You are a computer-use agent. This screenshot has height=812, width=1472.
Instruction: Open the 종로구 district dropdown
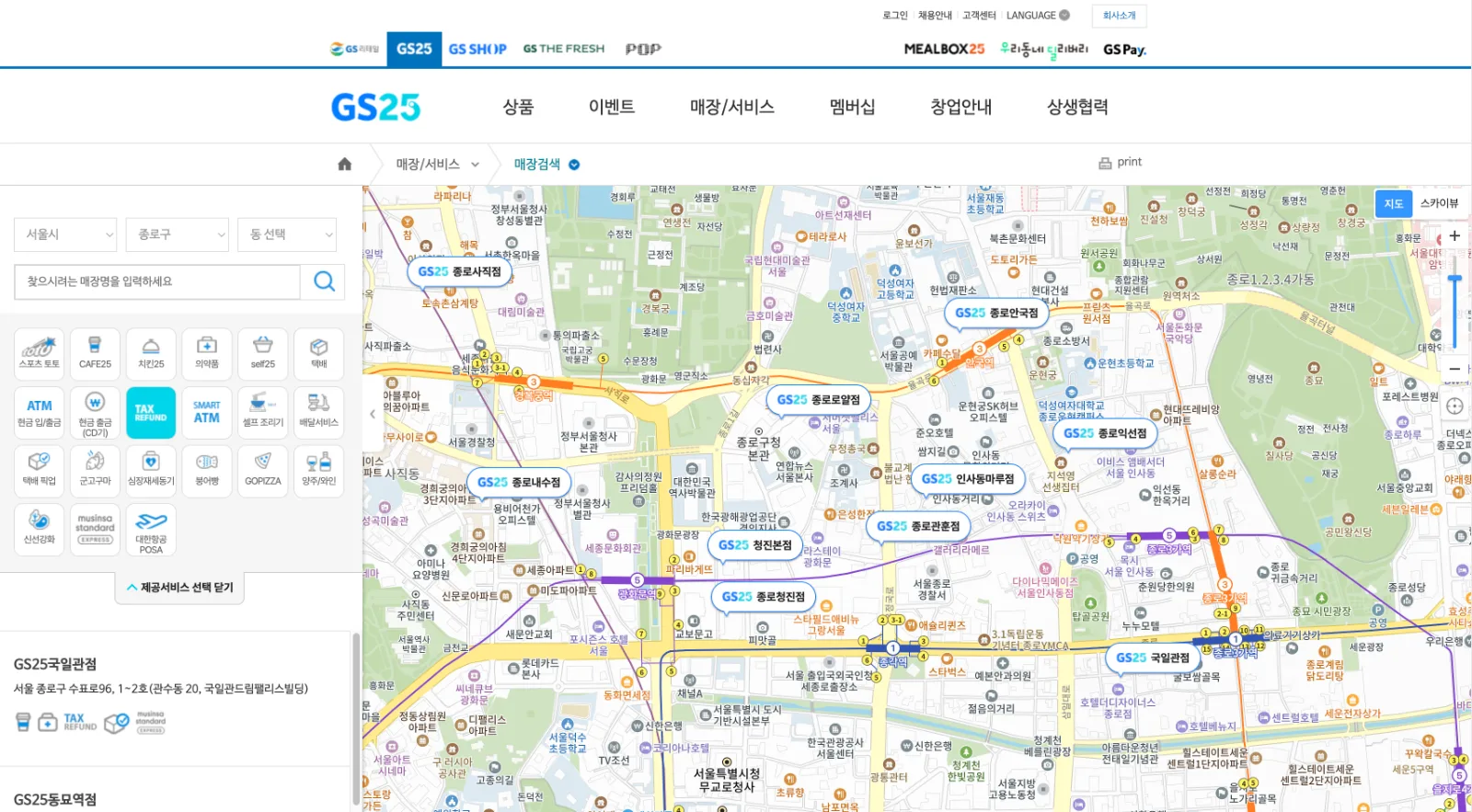coord(178,234)
